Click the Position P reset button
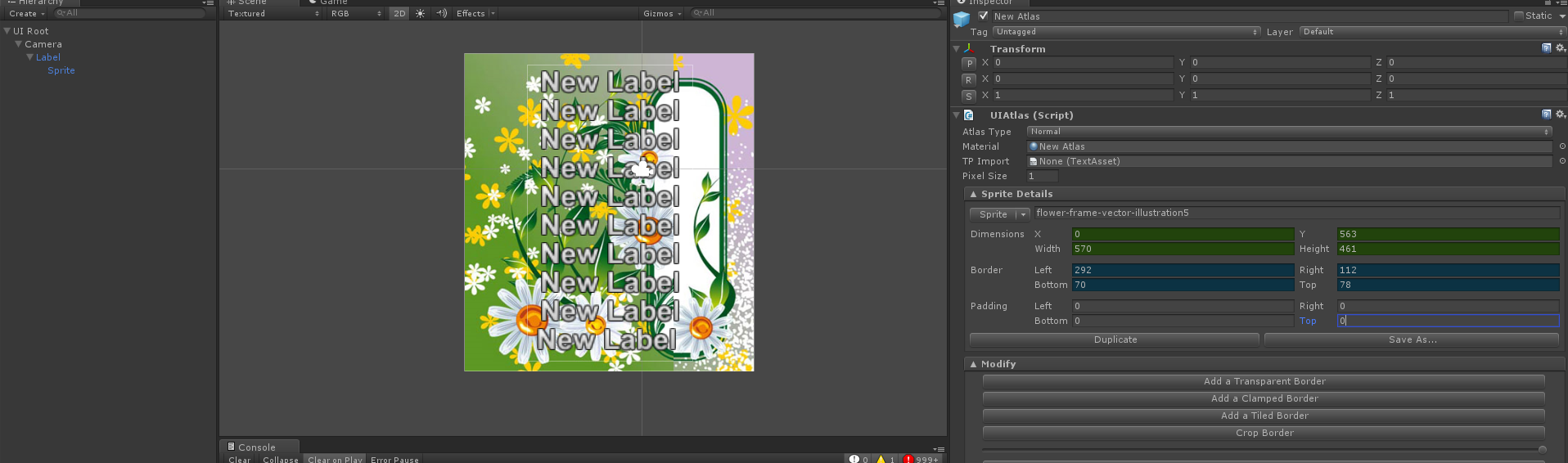Screen dimensions: 1568x463 [969, 63]
